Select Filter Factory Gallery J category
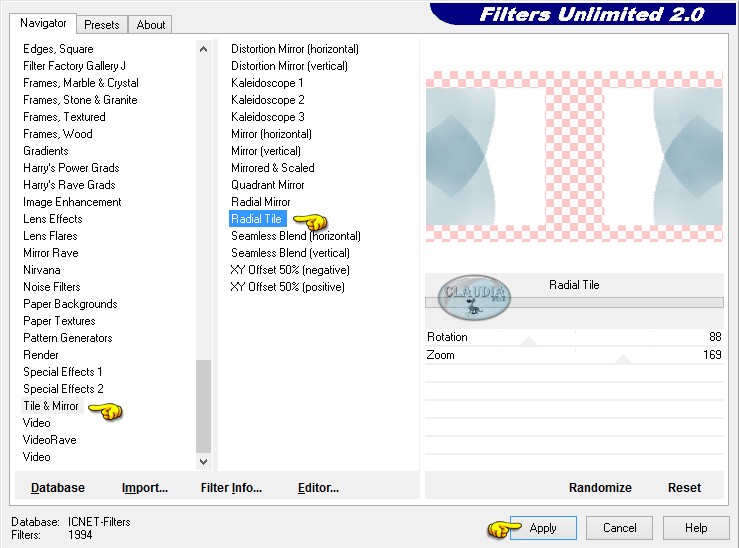 pos(74,66)
